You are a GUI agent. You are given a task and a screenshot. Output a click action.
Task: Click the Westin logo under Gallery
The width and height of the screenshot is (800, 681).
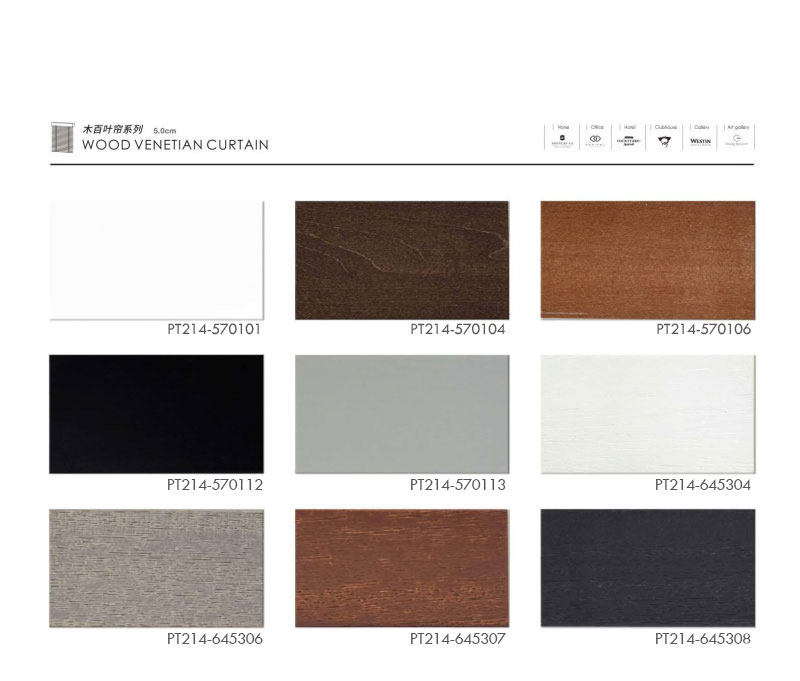pyautogui.click(x=700, y=141)
